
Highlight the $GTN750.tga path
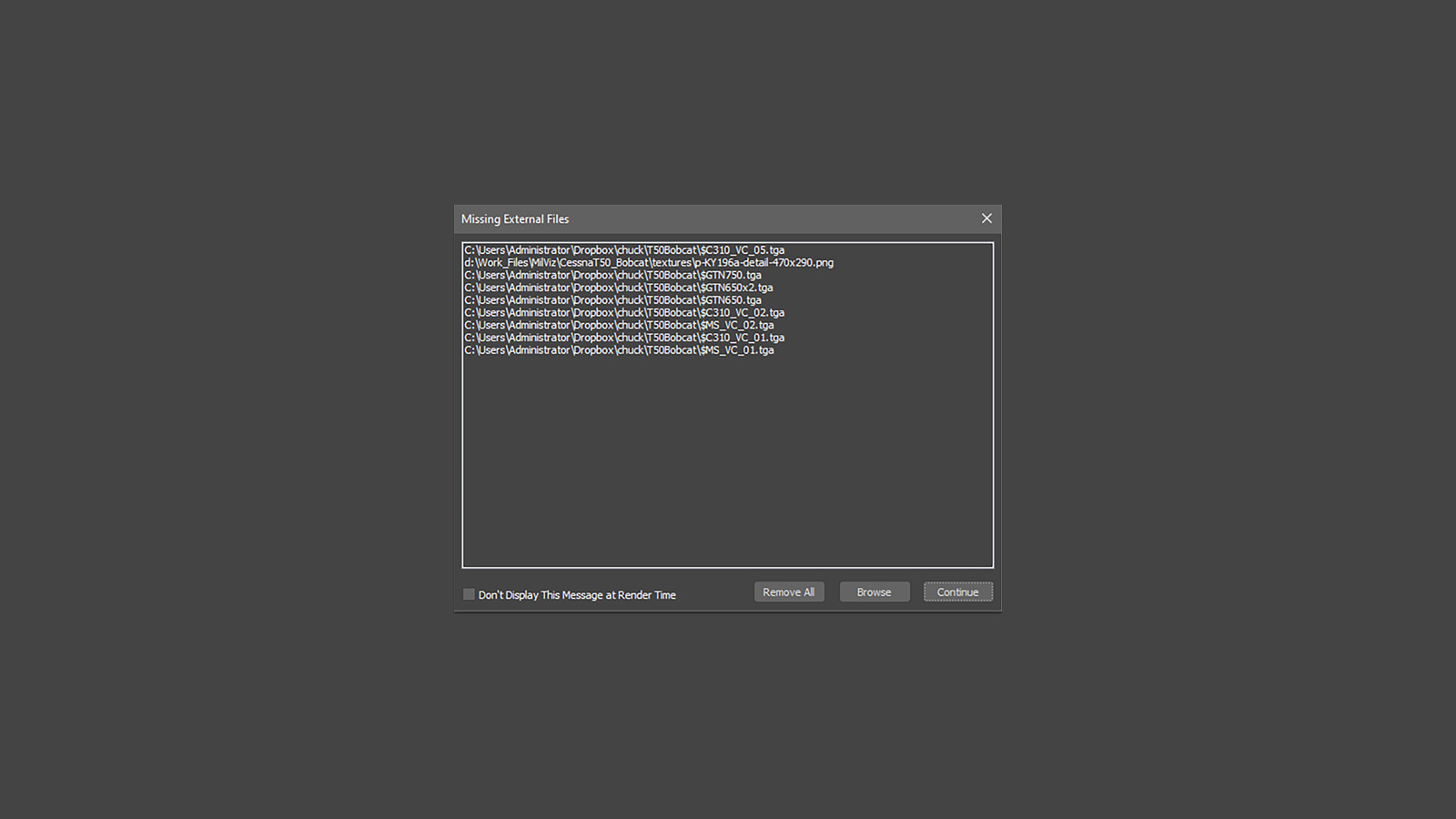pyautogui.click(x=612, y=275)
